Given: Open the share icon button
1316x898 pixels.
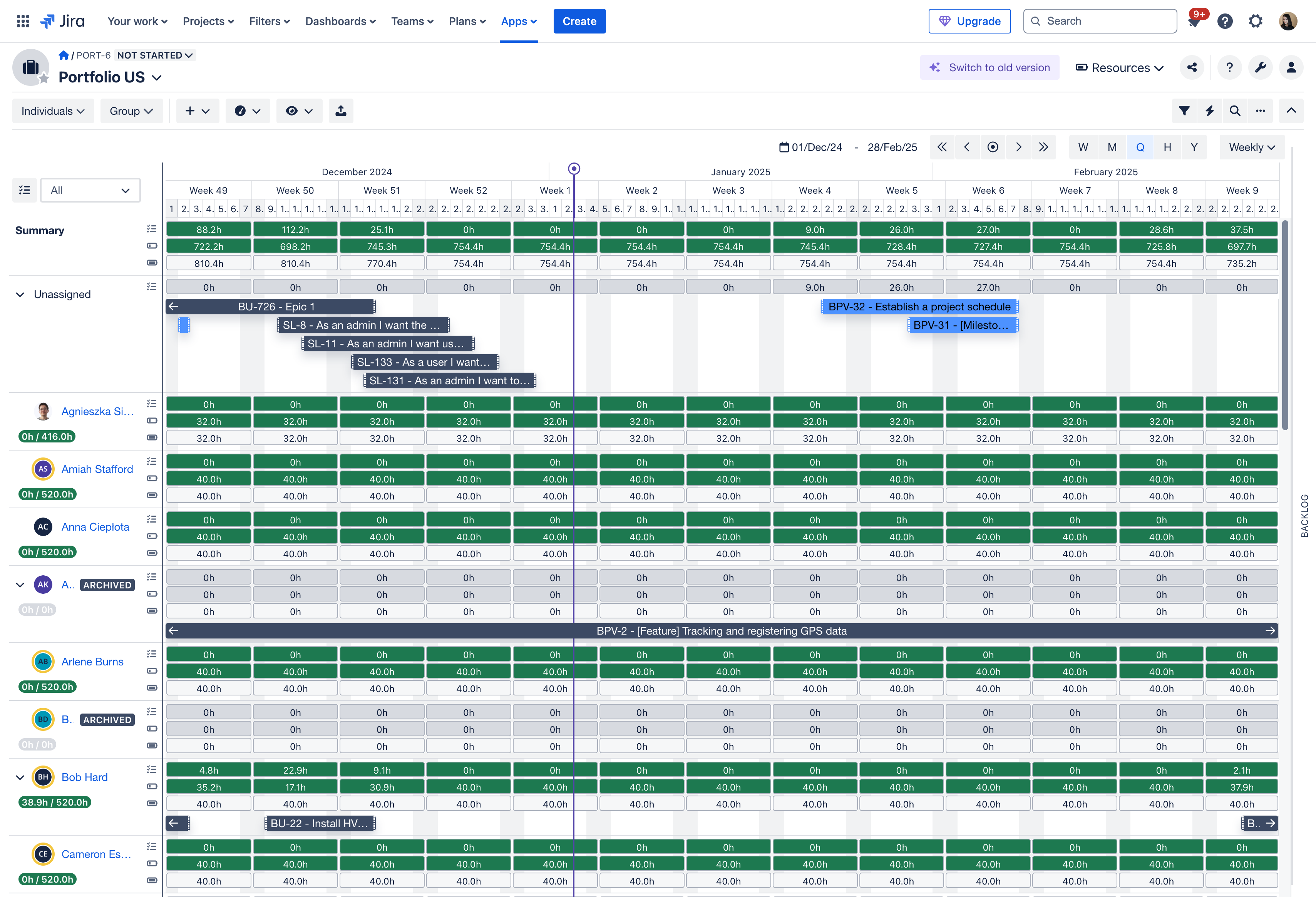Looking at the screenshot, I should point(1192,67).
